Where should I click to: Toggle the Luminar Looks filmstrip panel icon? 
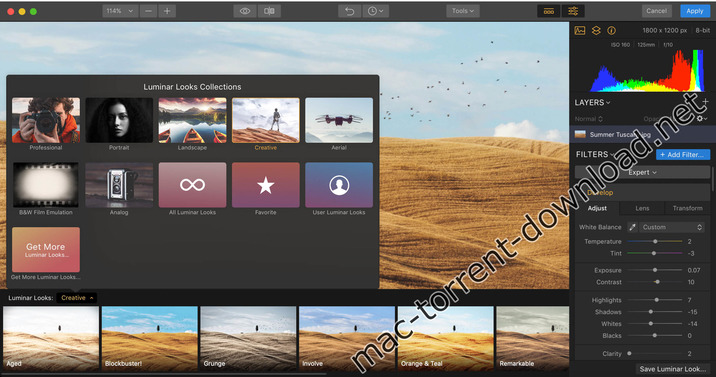[x=549, y=11]
